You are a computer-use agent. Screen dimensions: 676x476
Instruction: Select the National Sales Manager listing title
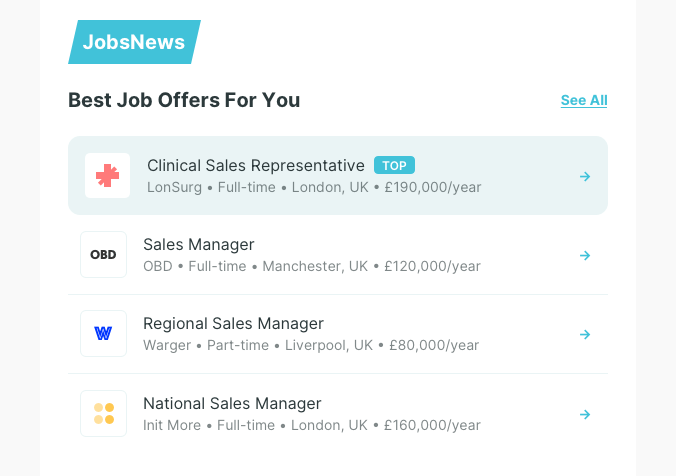[232, 403]
